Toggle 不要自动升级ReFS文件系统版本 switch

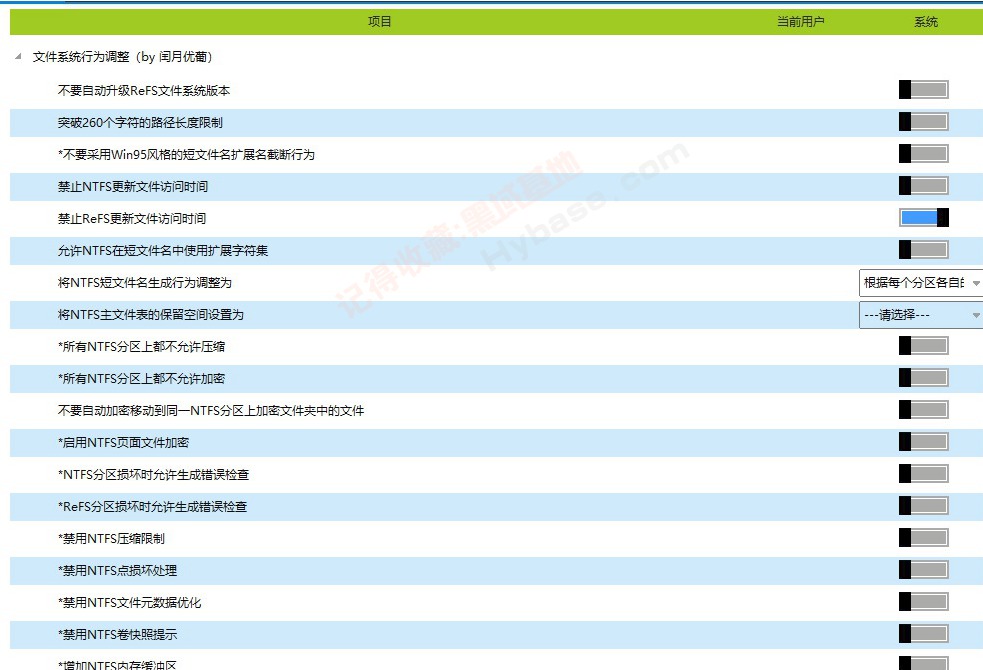point(923,90)
